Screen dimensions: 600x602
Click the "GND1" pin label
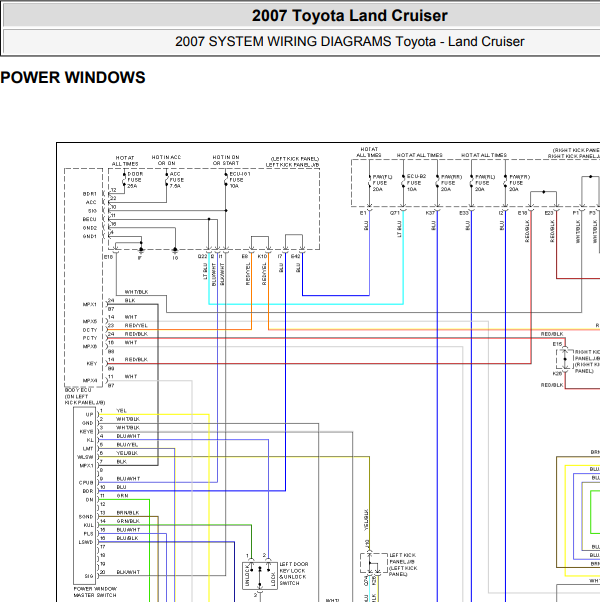(89, 236)
